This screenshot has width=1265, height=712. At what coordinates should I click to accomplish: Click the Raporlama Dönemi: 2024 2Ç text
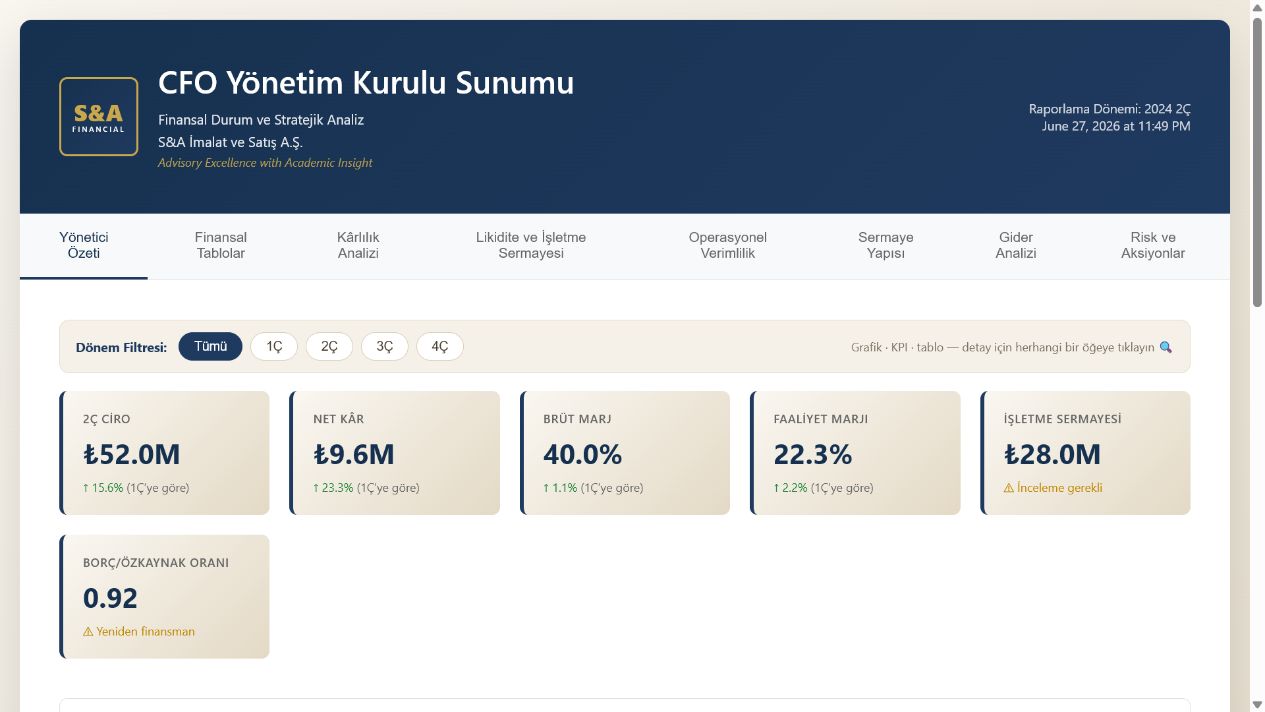point(1110,109)
